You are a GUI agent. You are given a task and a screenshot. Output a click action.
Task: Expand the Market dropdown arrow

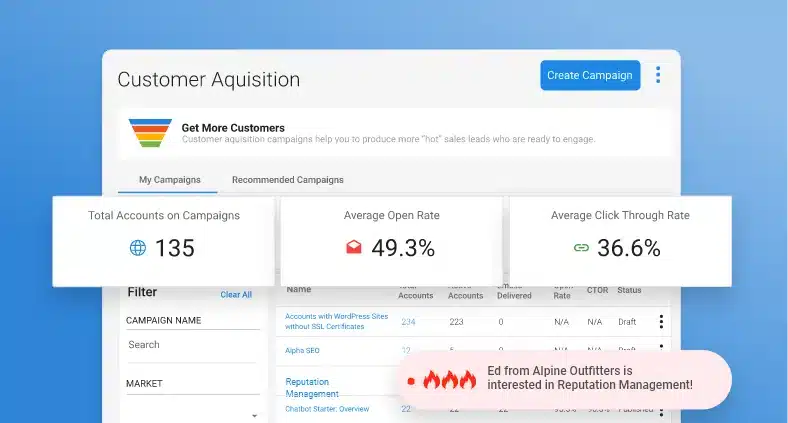click(x=254, y=415)
